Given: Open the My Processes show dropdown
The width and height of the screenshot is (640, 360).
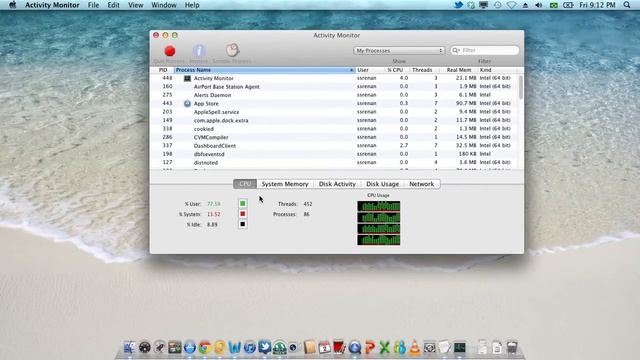Looking at the screenshot, I should pyautogui.click(x=399, y=51).
